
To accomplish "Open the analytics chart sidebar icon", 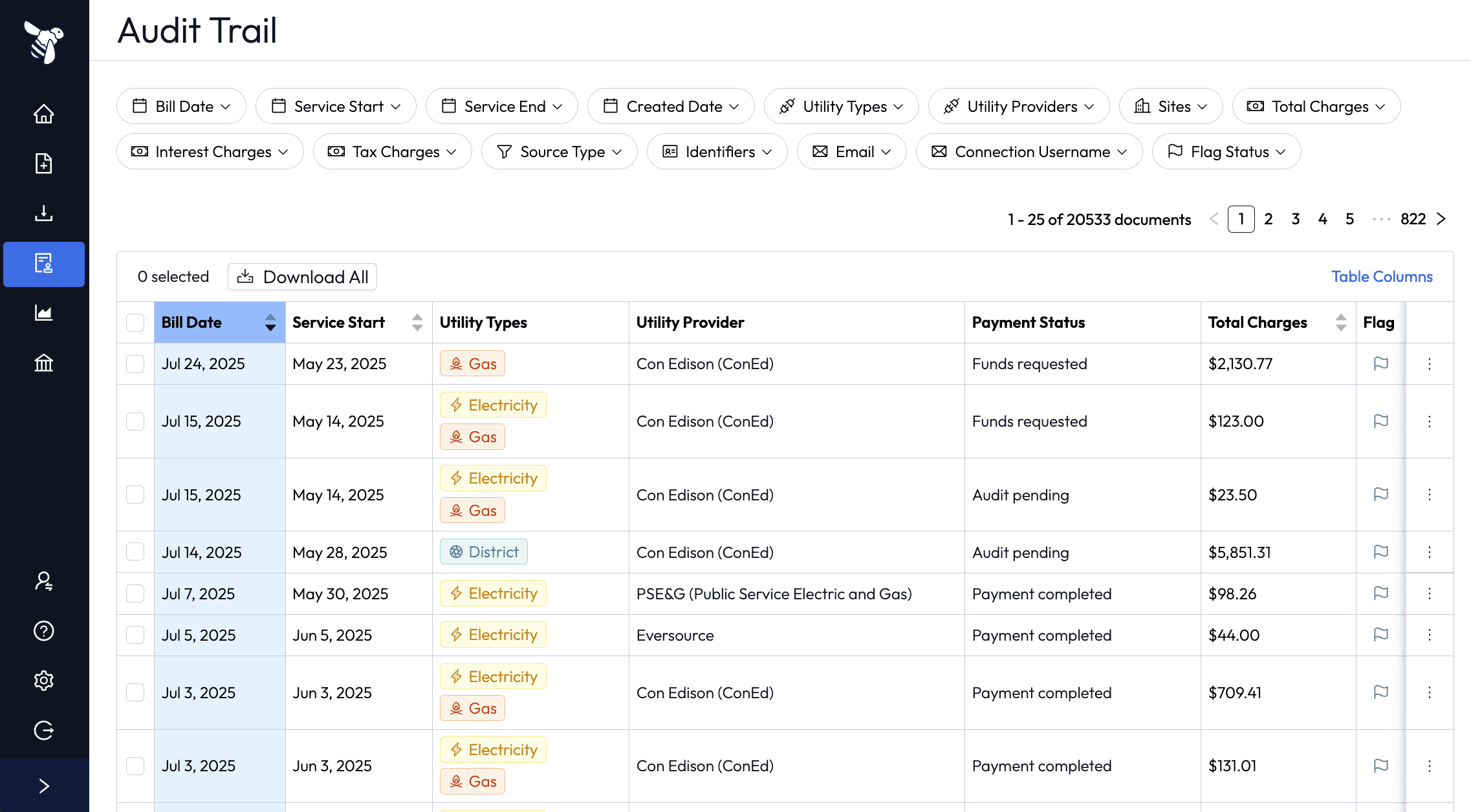I will click(43, 314).
